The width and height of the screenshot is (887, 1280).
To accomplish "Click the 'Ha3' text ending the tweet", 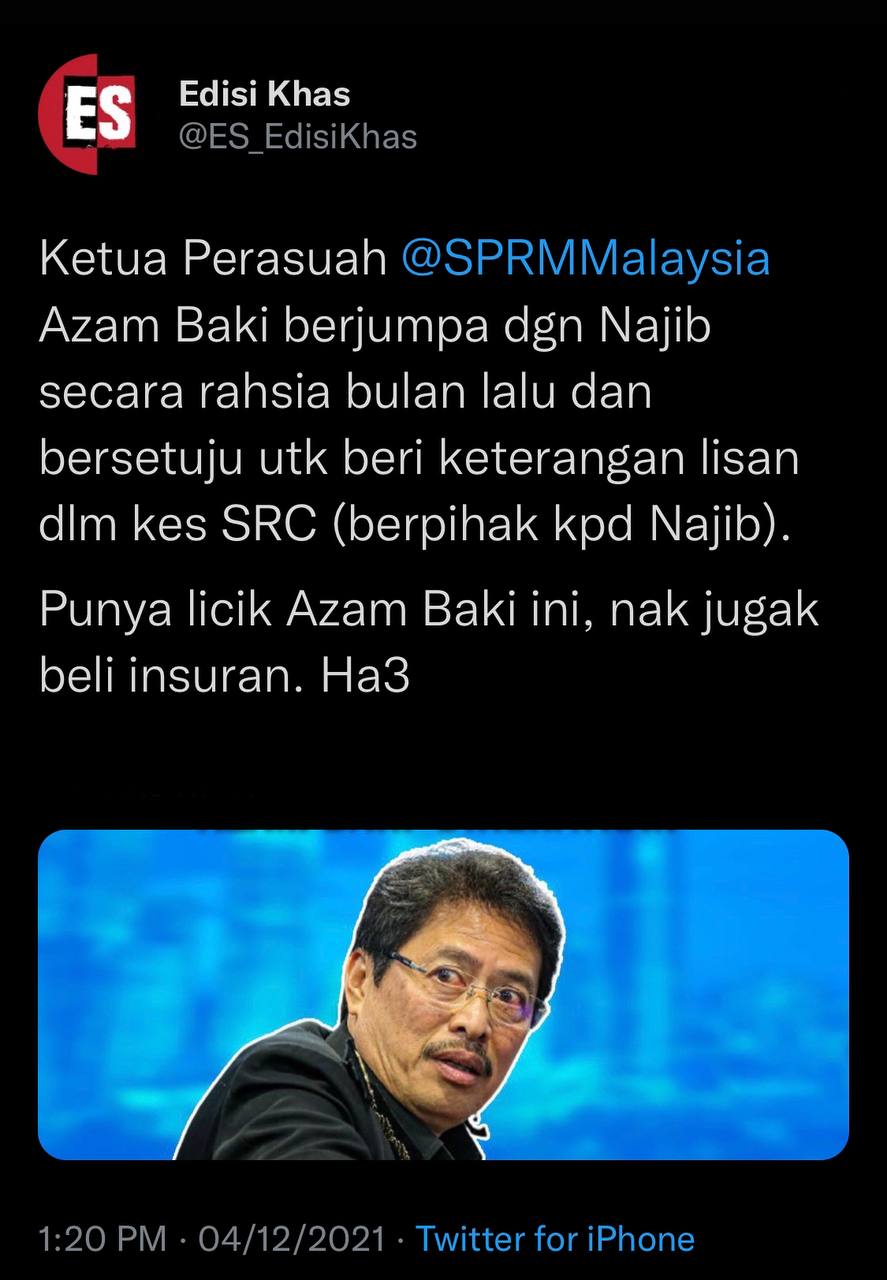I will [366, 677].
